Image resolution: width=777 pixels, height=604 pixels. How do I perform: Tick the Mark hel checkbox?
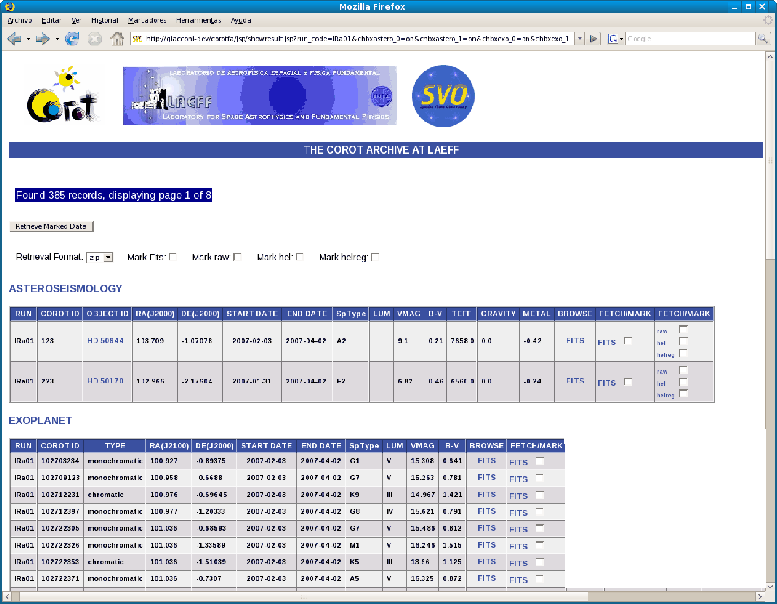[299, 257]
